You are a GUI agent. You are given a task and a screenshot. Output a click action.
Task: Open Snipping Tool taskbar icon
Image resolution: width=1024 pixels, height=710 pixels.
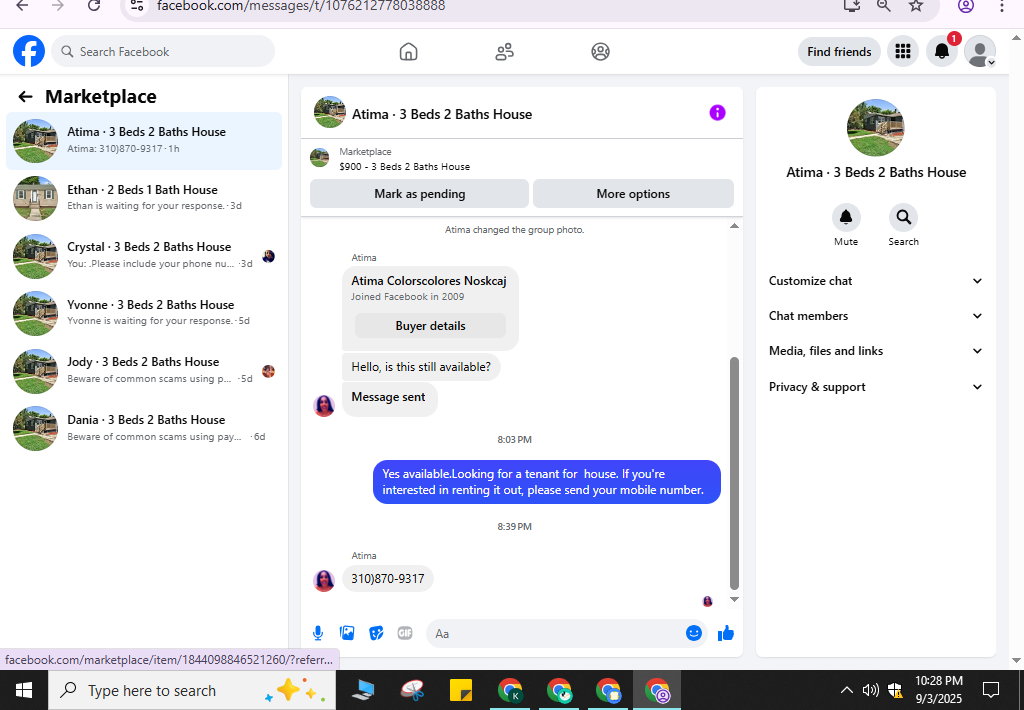[x=413, y=690]
